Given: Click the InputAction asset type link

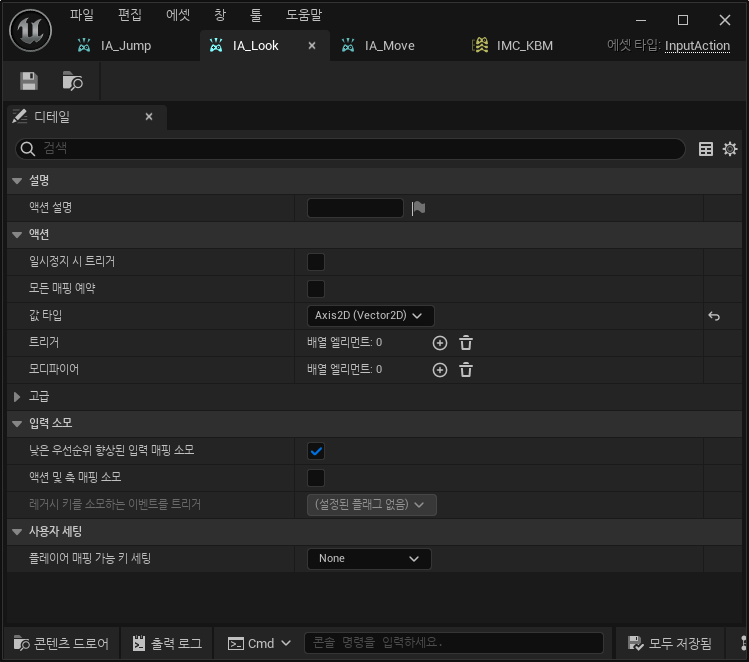Looking at the screenshot, I should [x=697, y=46].
